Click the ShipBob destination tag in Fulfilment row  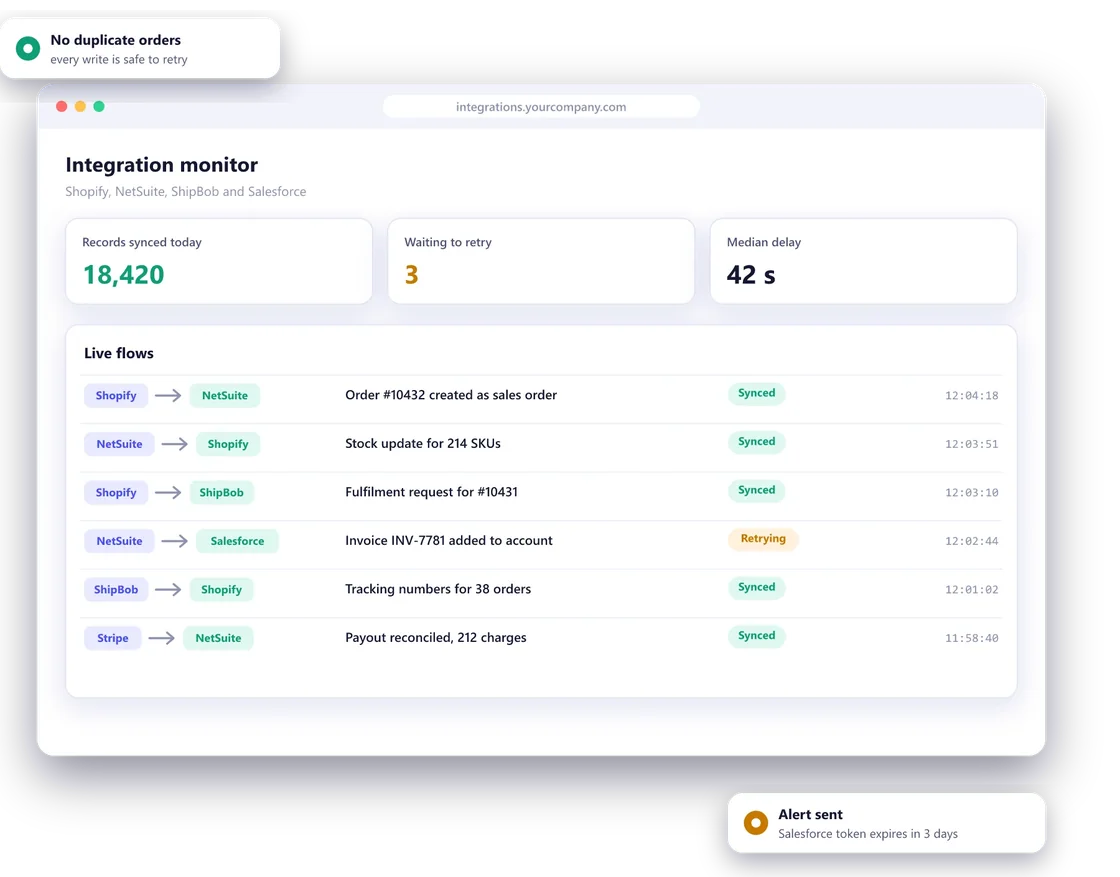point(221,493)
